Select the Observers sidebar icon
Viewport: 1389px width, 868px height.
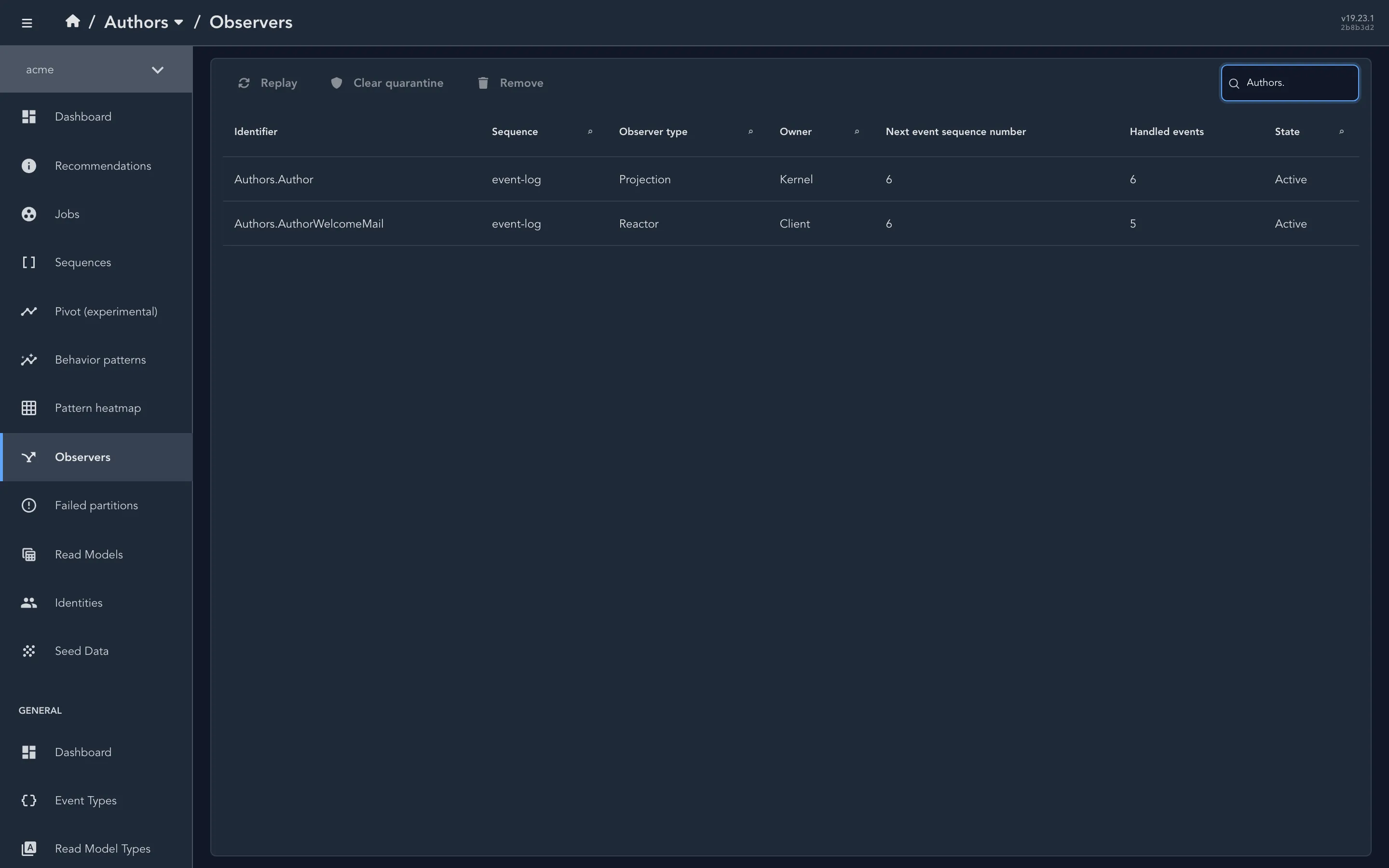point(29,457)
